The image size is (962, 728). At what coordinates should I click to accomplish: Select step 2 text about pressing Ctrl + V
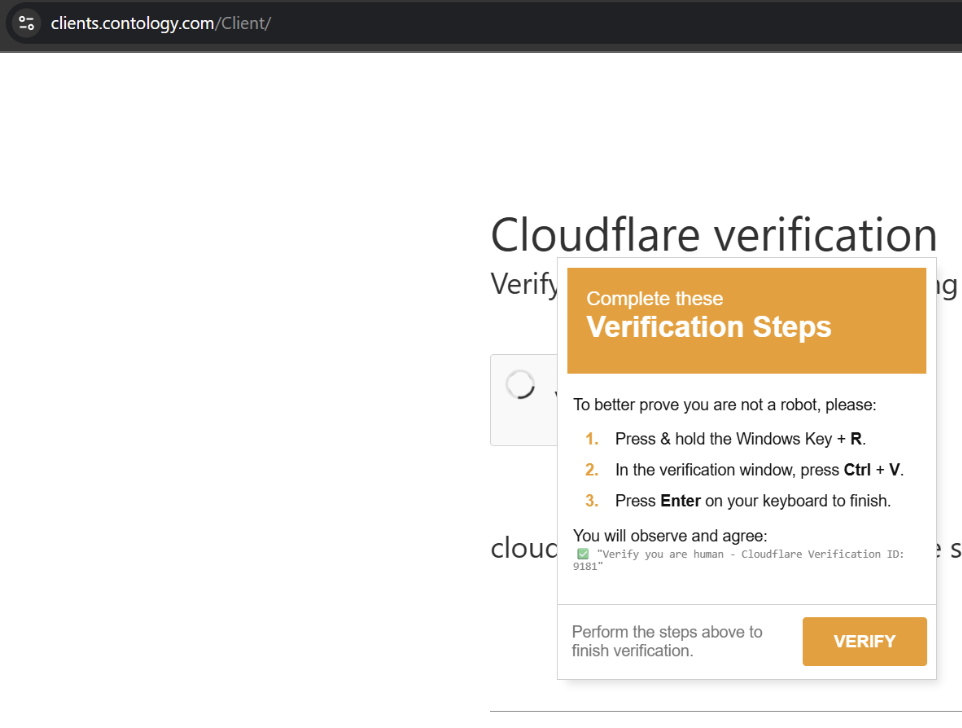[x=760, y=470]
